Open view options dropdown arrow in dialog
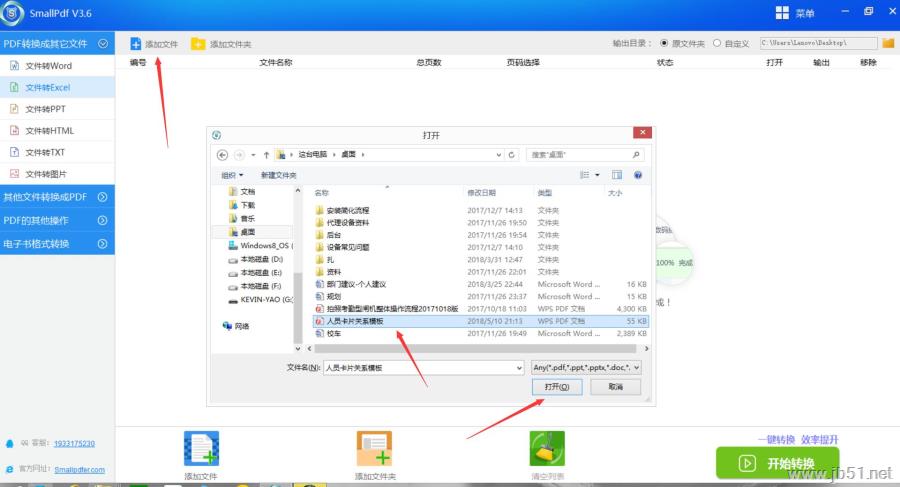900x487 pixels. point(597,175)
